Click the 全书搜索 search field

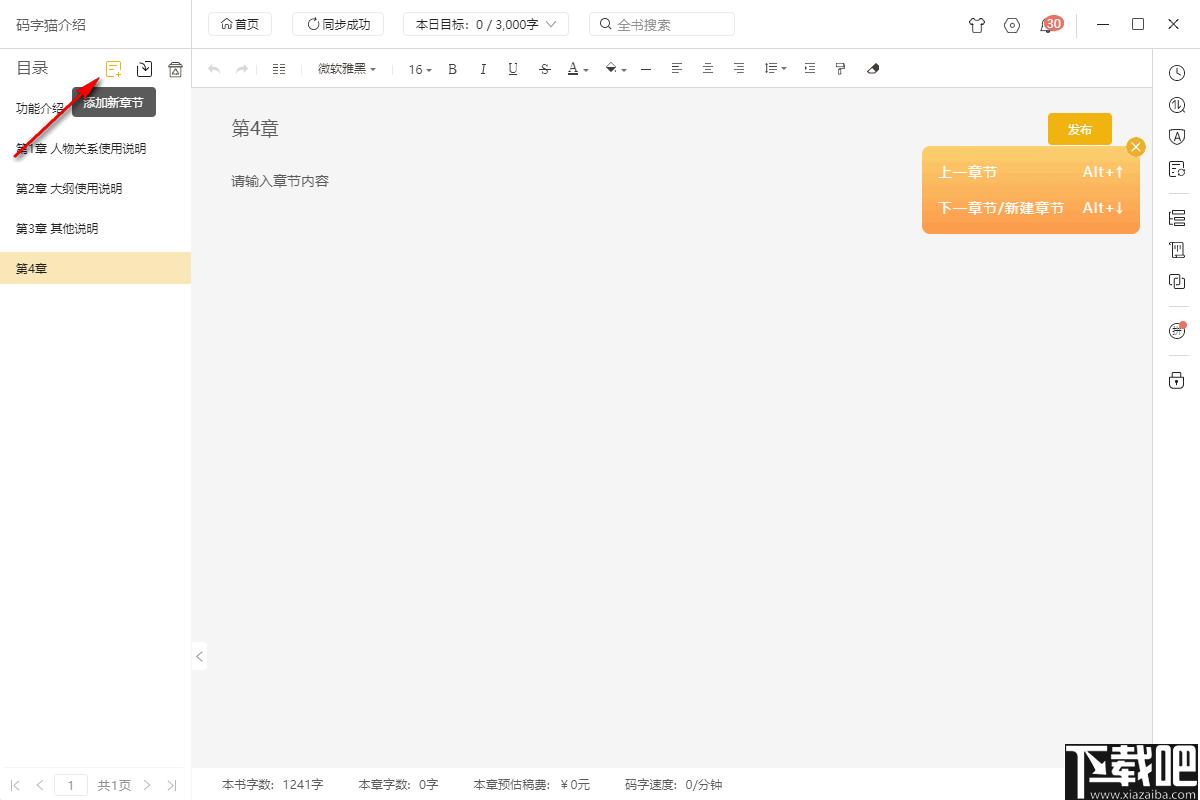(662, 24)
